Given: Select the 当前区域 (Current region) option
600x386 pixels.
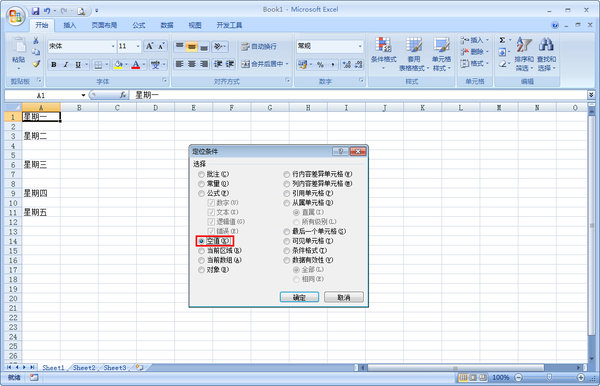Looking at the screenshot, I should pyautogui.click(x=201, y=251).
